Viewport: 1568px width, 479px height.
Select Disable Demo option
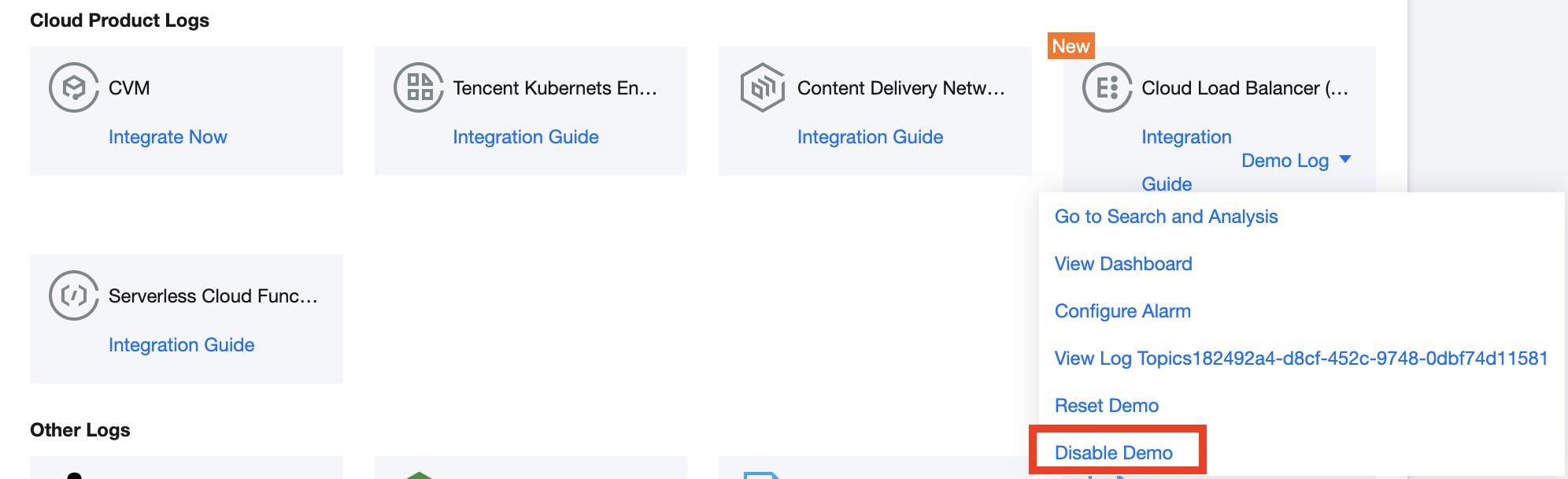click(1114, 453)
